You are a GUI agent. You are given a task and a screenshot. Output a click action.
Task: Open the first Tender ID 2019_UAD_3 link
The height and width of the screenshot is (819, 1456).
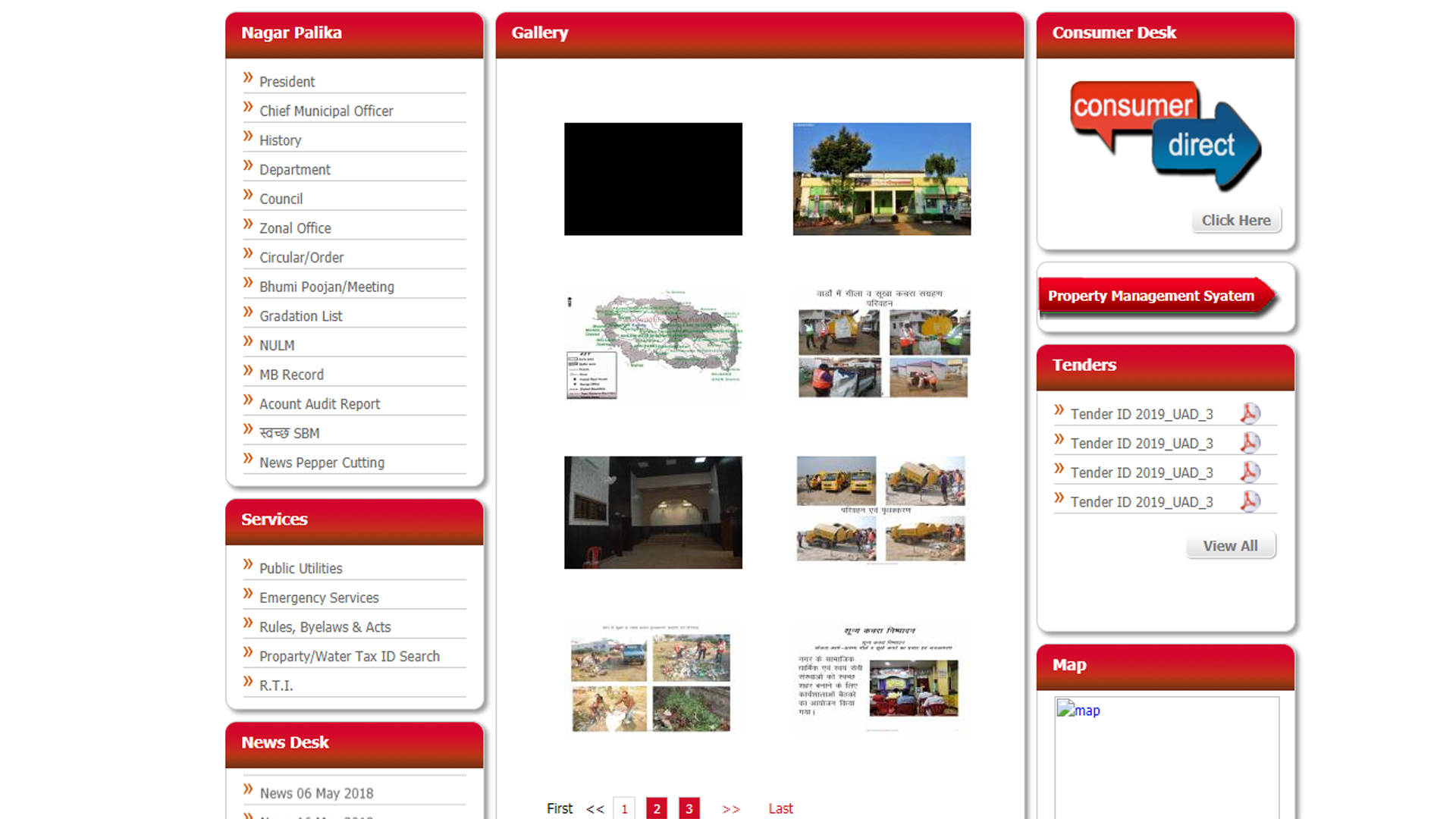[x=1141, y=415]
